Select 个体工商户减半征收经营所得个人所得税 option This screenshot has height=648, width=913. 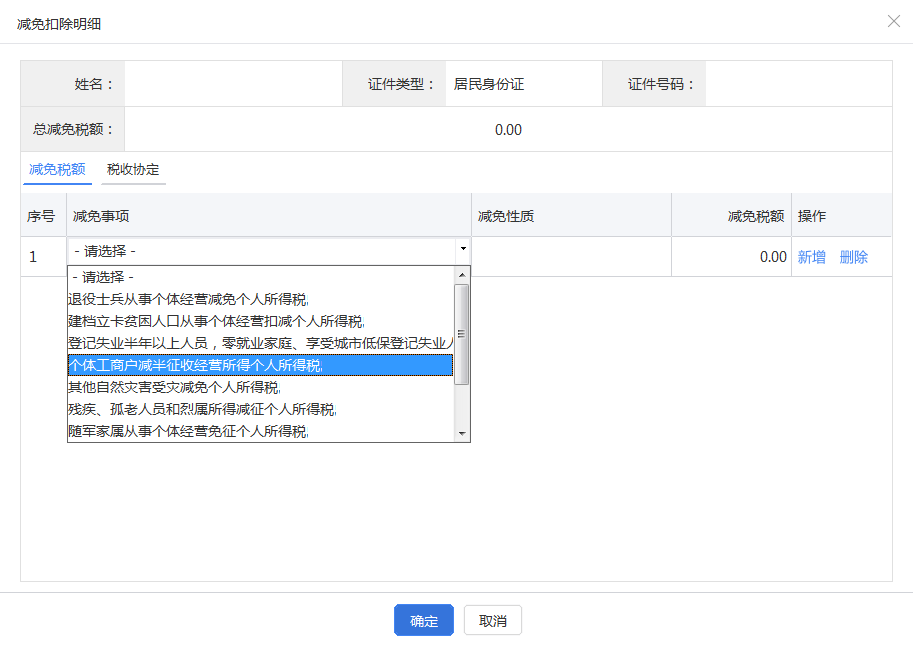(261, 366)
